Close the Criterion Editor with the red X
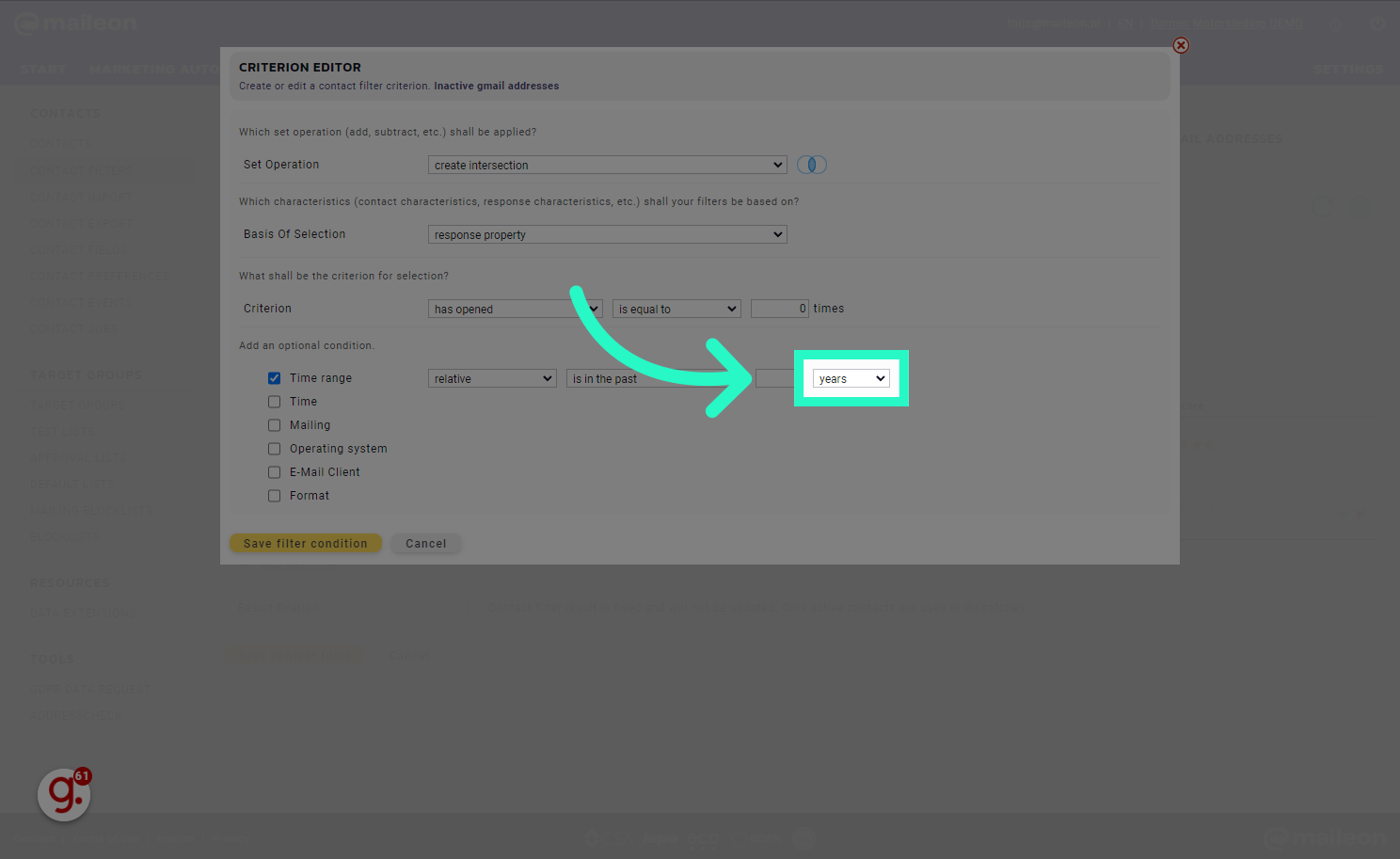Screen dimensions: 1400x859 tap(1181, 45)
